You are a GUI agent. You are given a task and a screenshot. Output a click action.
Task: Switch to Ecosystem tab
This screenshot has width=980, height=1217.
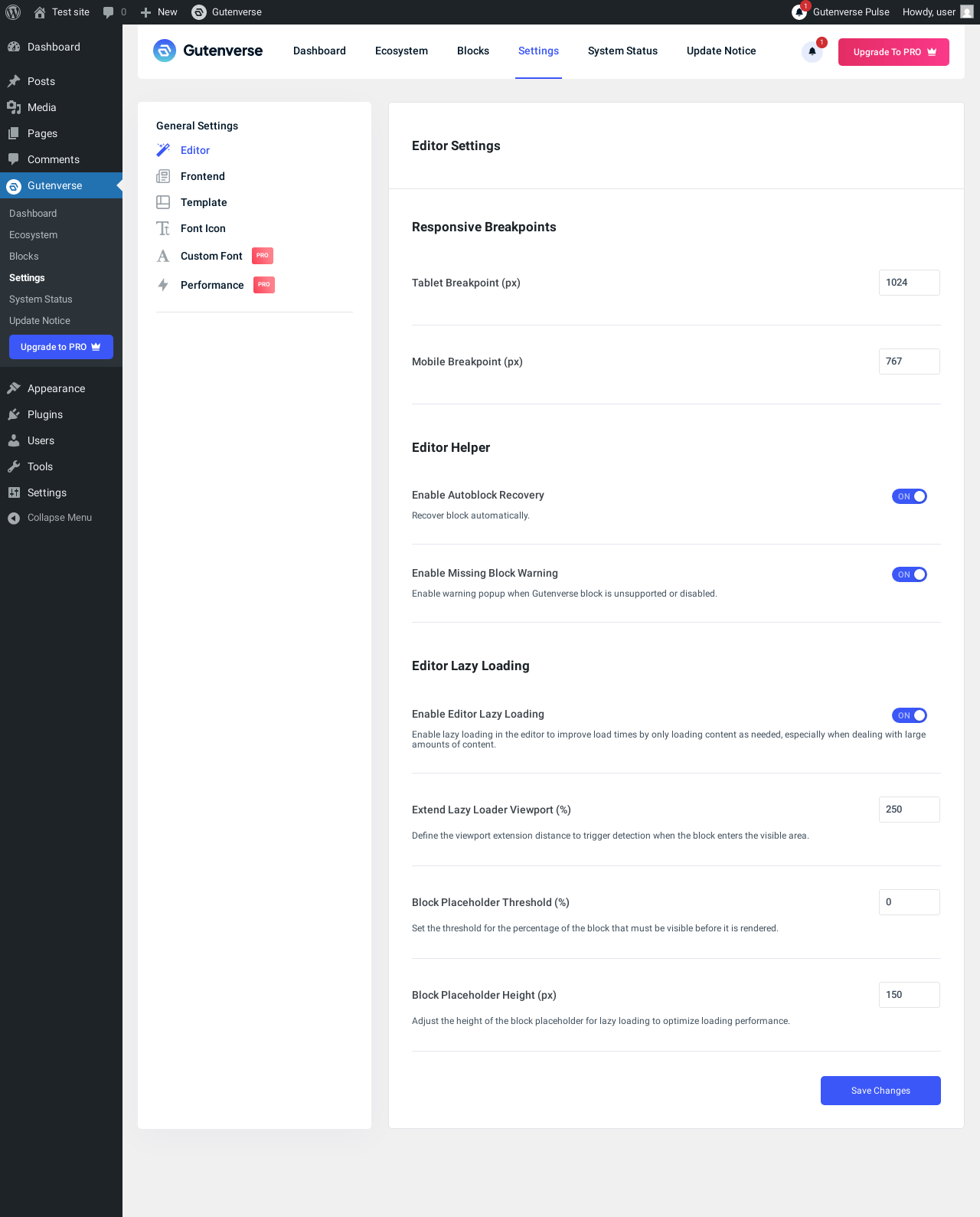click(x=401, y=51)
